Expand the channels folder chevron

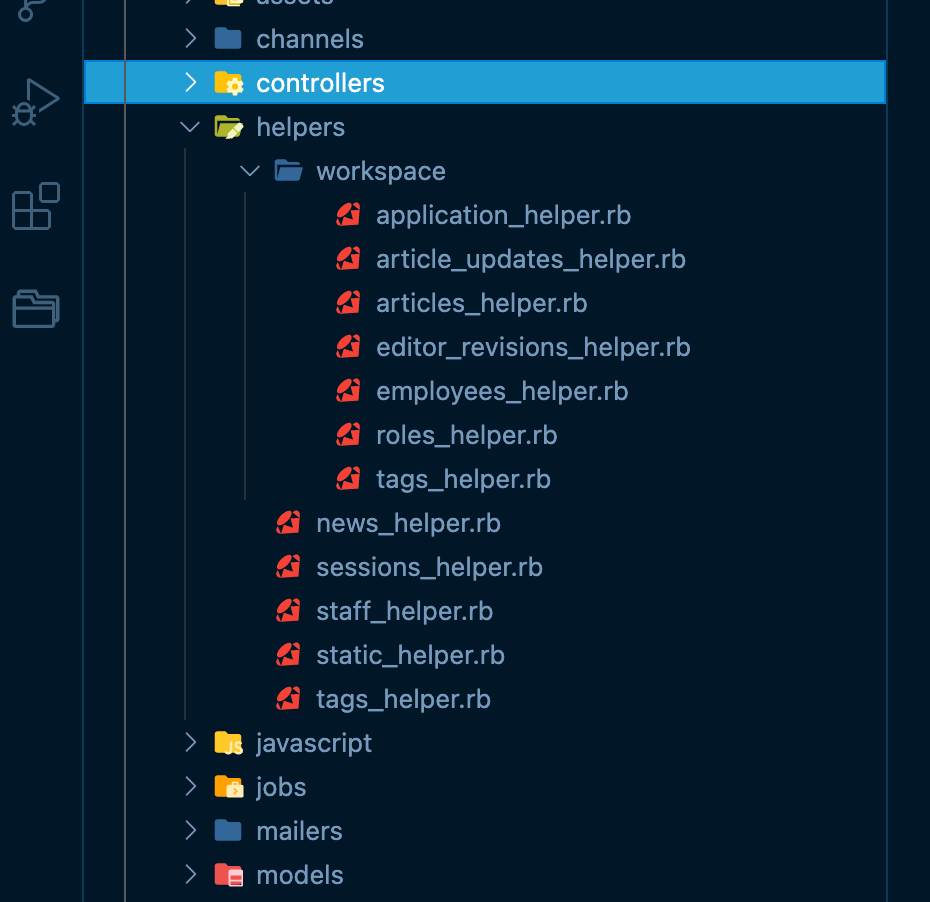coord(190,39)
